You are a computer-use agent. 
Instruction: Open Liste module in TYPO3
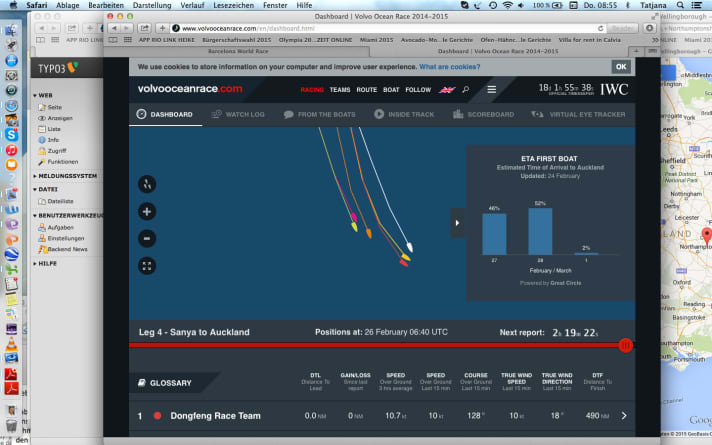click(x=49, y=129)
